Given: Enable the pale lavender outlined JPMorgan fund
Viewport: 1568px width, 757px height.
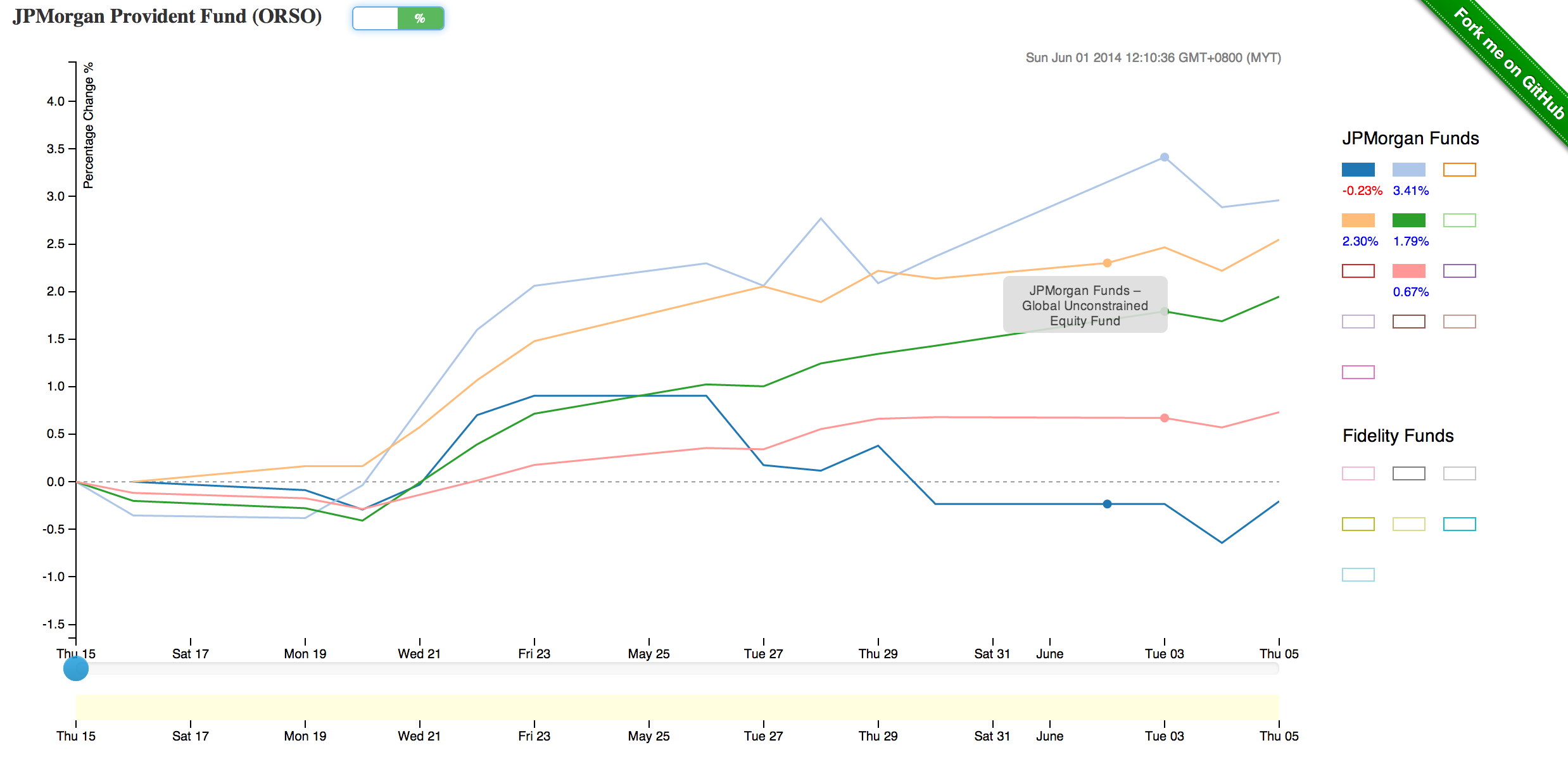Looking at the screenshot, I should [1358, 322].
